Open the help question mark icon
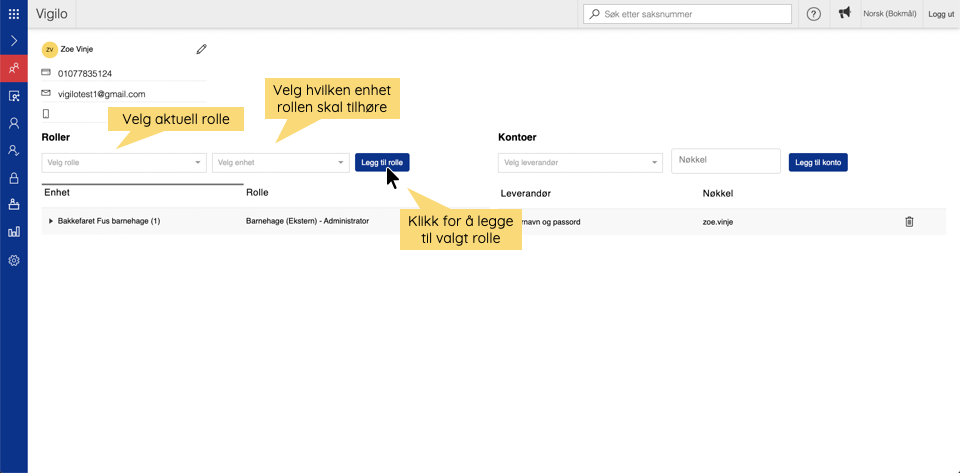 pos(814,14)
